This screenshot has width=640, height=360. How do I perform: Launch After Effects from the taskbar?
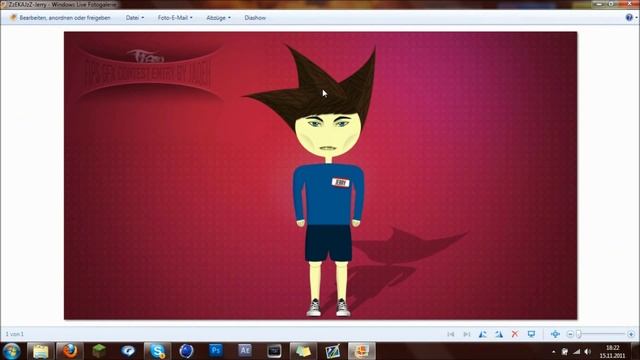244,351
